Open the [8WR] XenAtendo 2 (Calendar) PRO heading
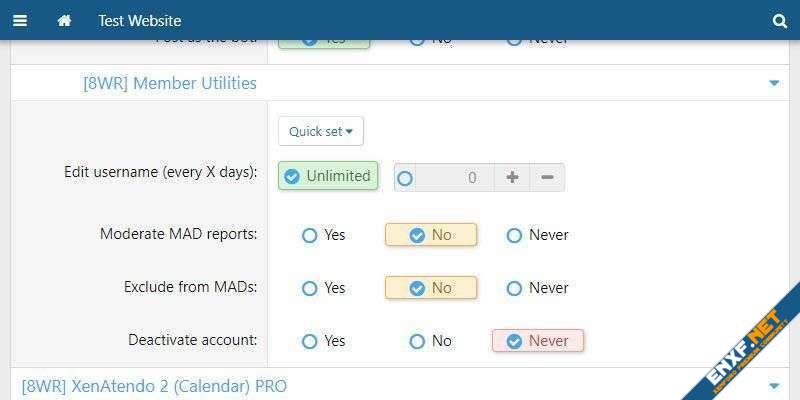The height and width of the screenshot is (400, 800). pos(154,385)
